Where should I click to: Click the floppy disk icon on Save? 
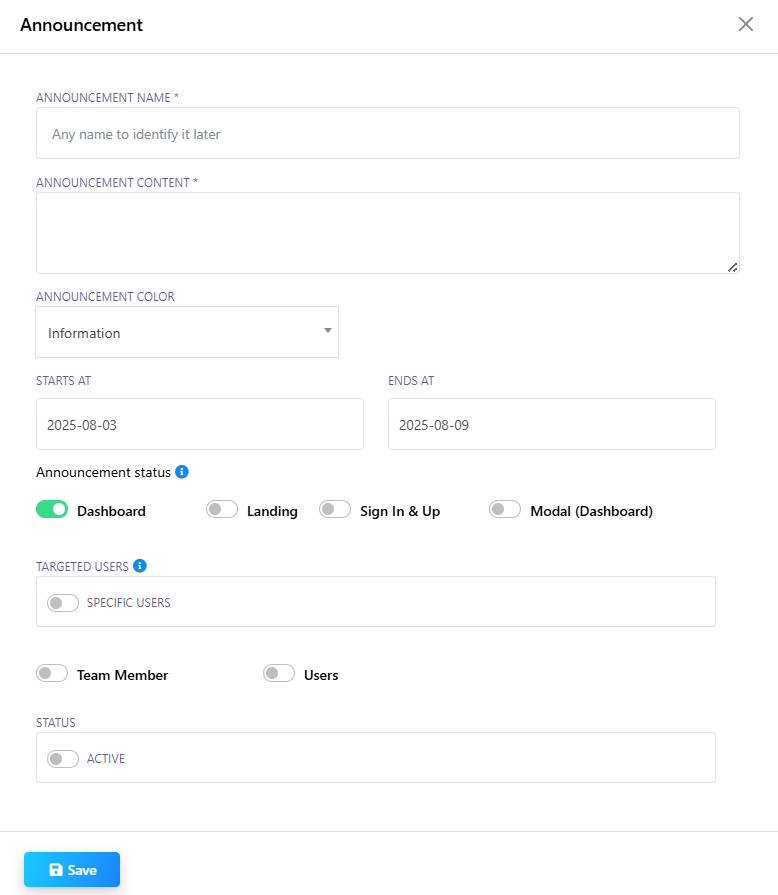coord(56,870)
